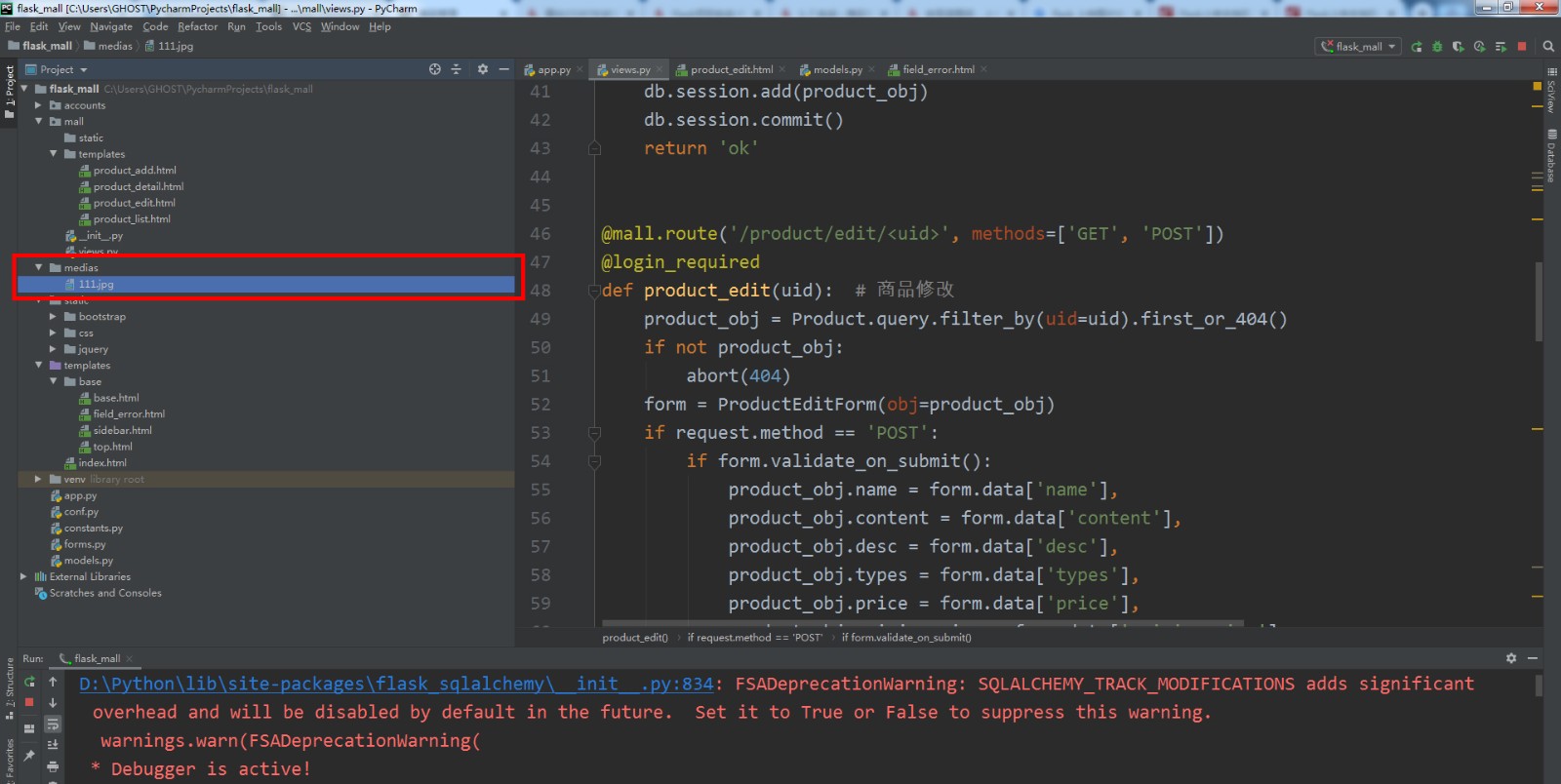Open Project panel settings gear
This screenshot has width=1561, height=784.
pos(482,69)
